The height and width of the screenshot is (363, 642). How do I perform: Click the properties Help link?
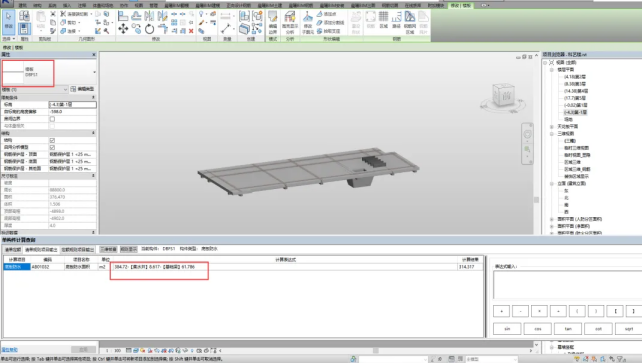[x=9, y=350]
